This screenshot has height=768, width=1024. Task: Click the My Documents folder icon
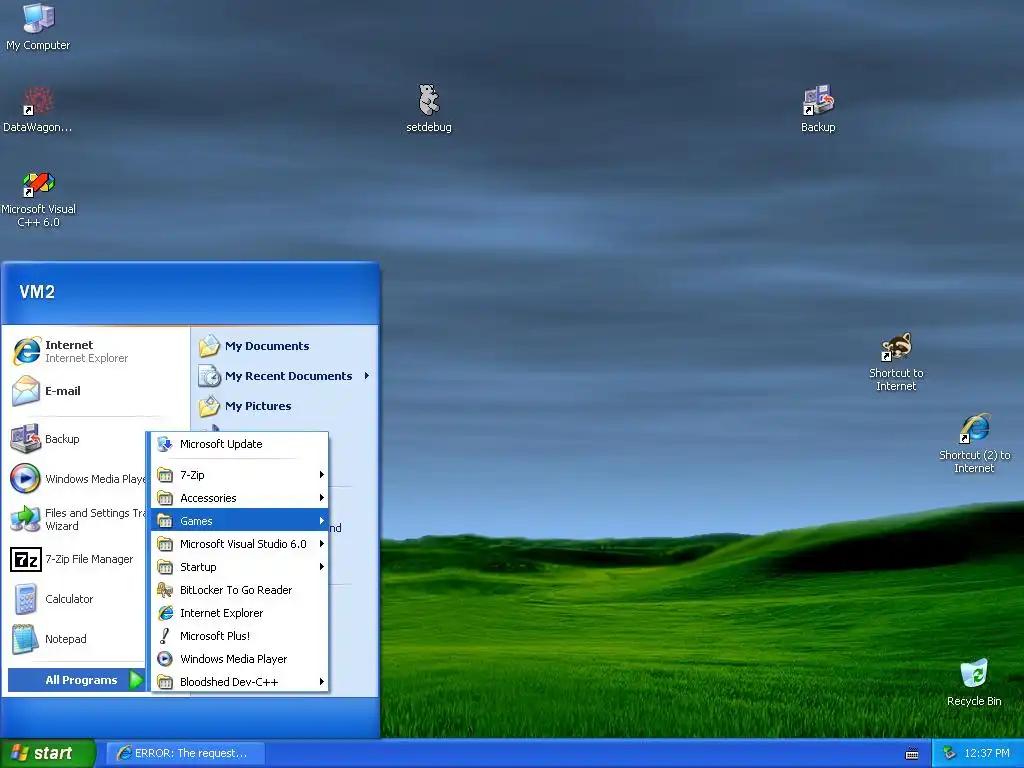(210, 345)
